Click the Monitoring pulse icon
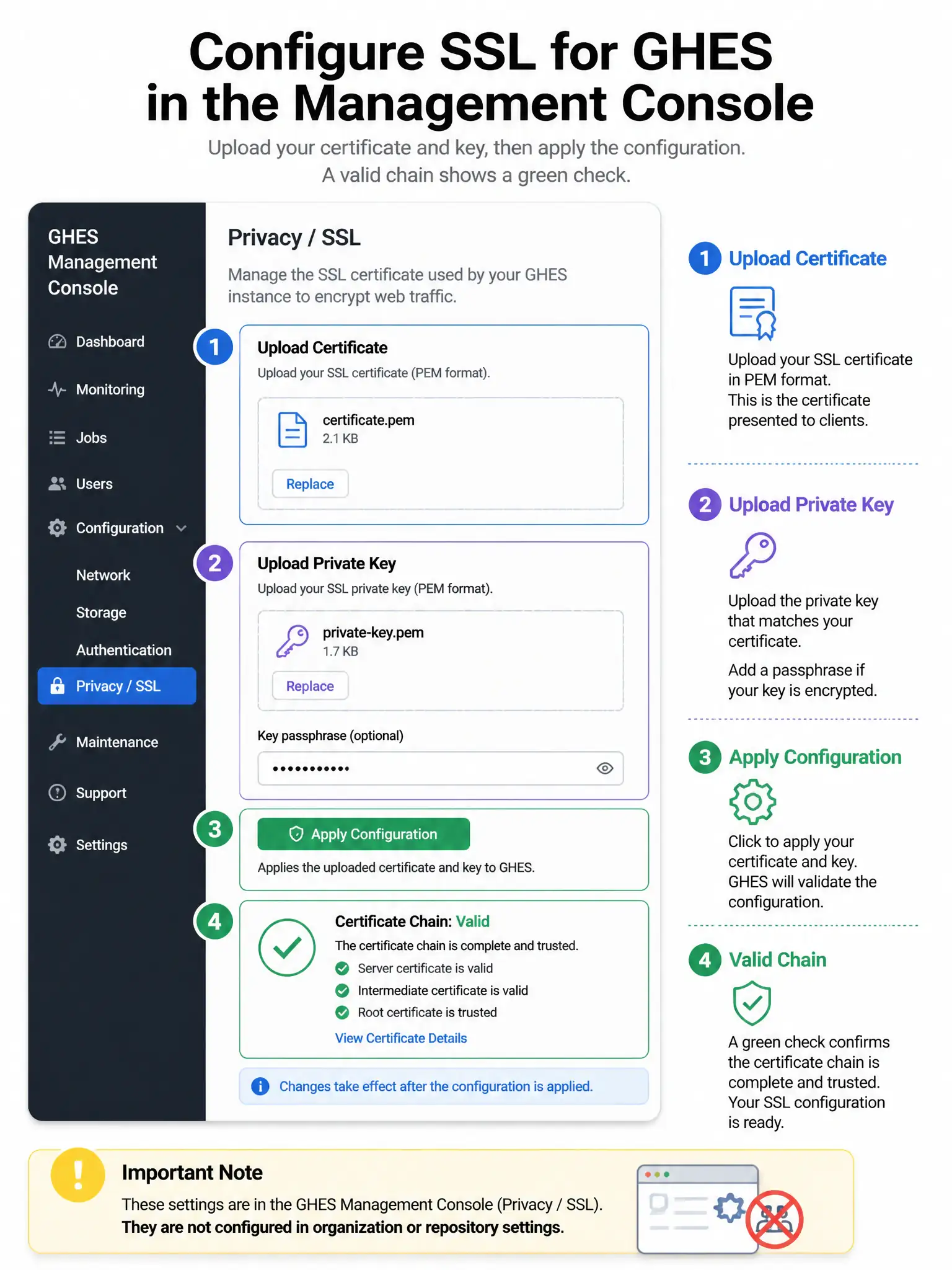The image size is (952, 1270). click(x=57, y=389)
